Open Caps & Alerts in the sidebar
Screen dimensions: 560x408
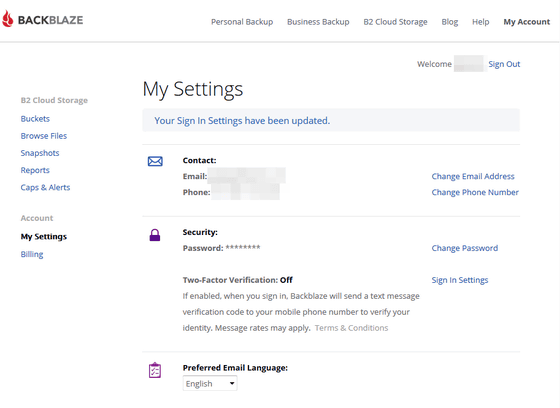click(x=45, y=188)
